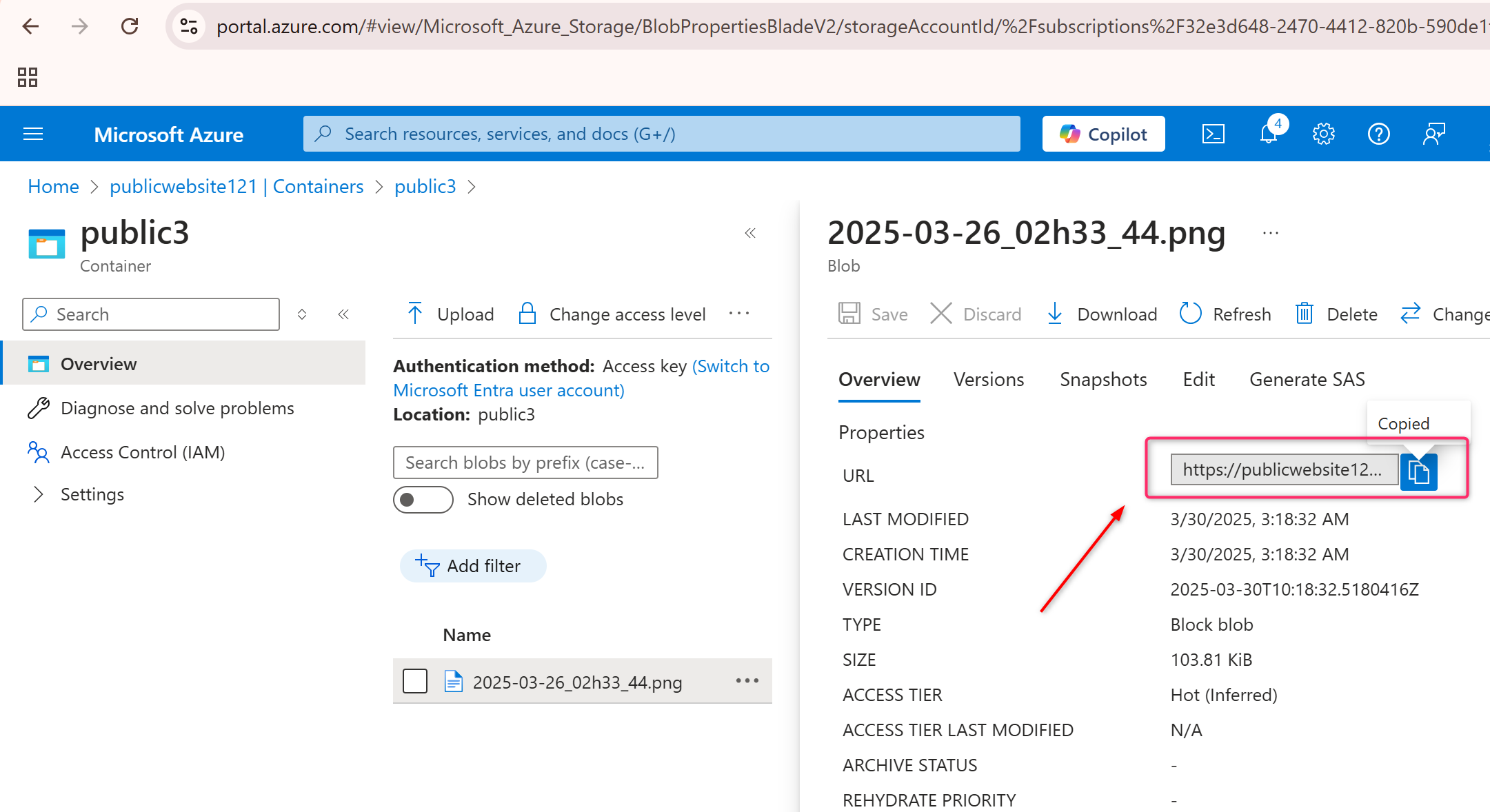The width and height of the screenshot is (1490, 812).
Task: Open site information icon in address bar
Action: point(189,26)
